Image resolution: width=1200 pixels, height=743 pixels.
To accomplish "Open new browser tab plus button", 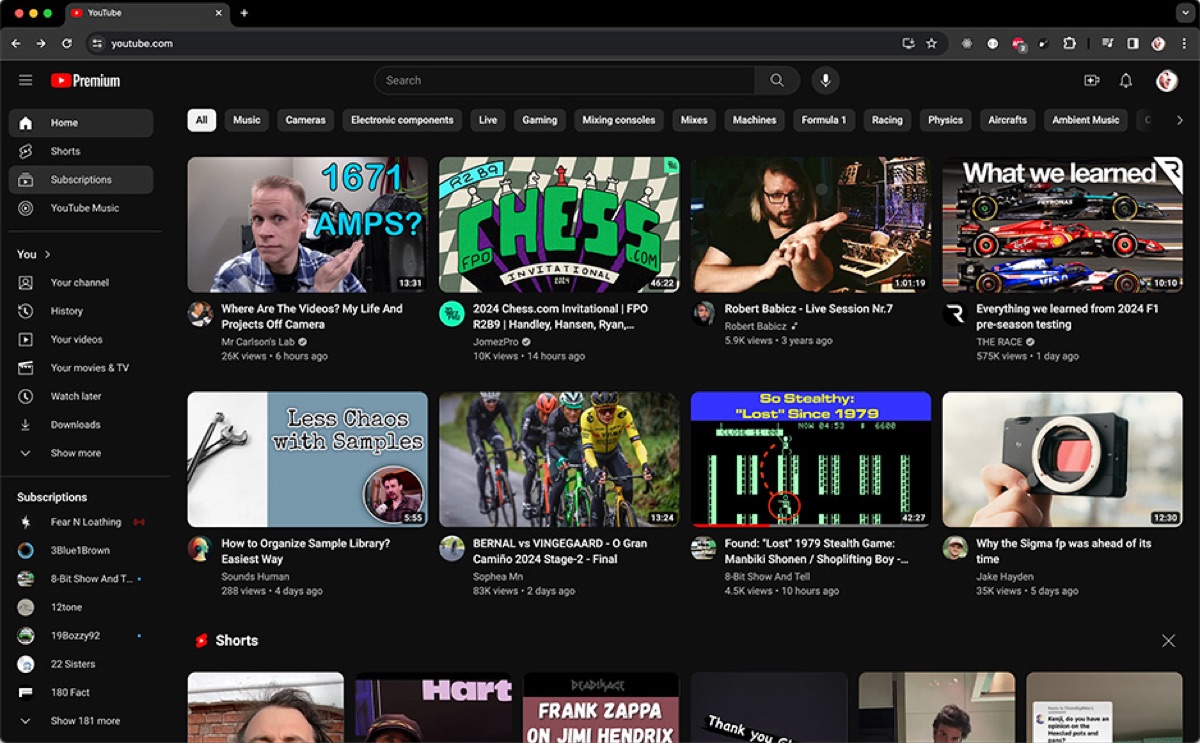I will click(244, 13).
